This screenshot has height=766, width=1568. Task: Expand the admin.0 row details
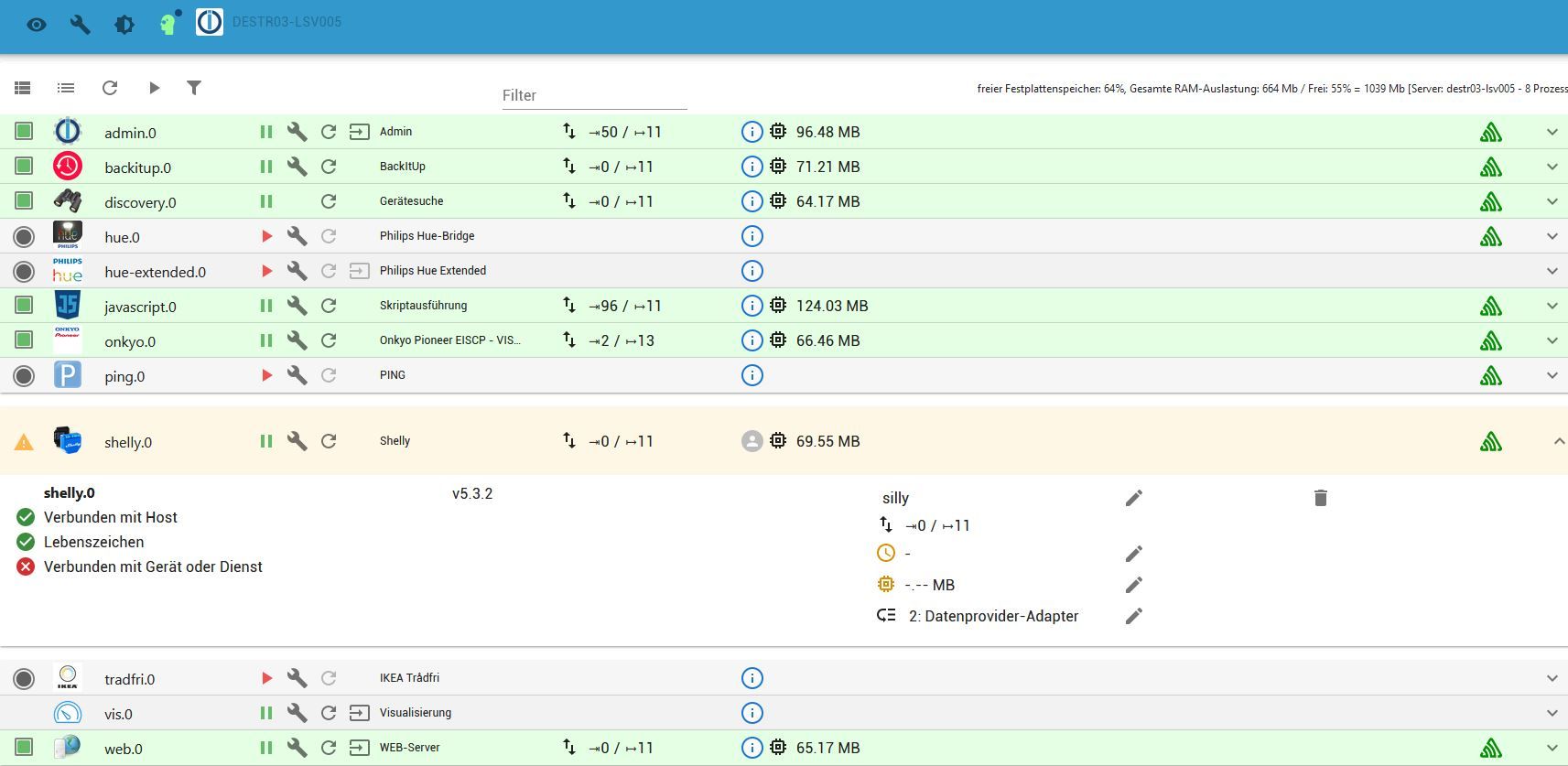[1552, 132]
